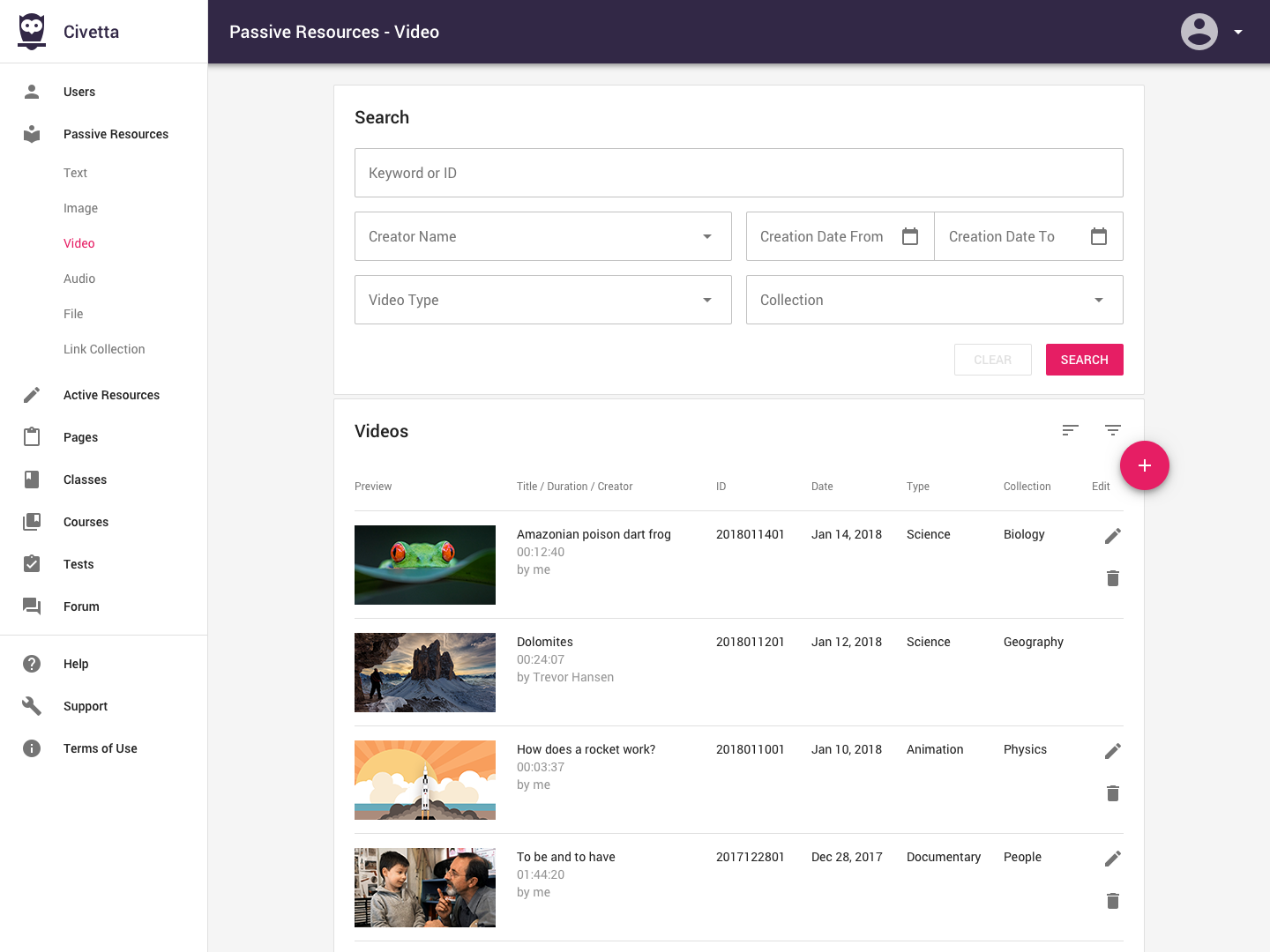The image size is (1270, 952).
Task: Open Link Collection in the sidebar
Action: coord(104,349)
